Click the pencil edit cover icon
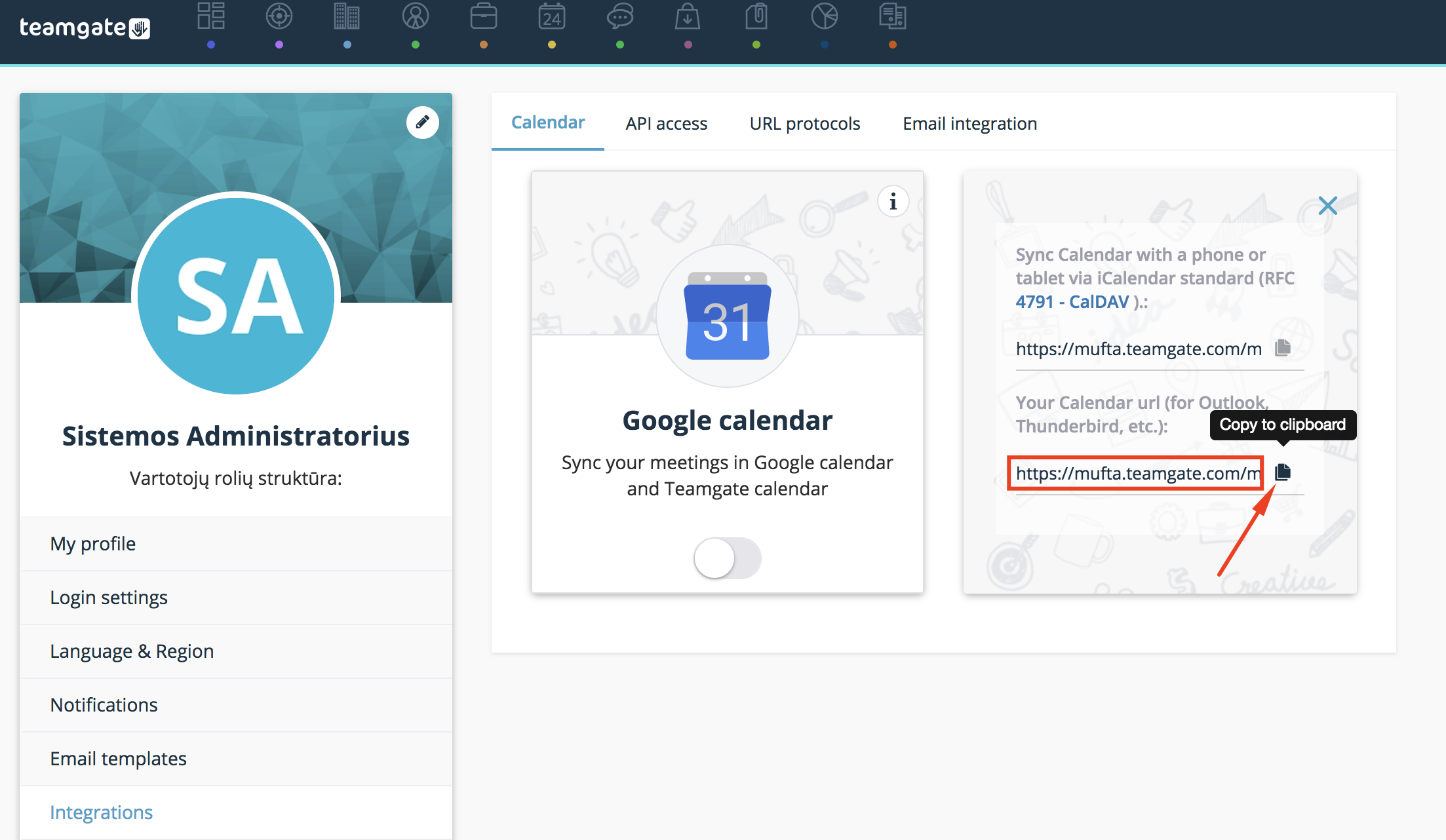This screenshot has width=1446, height=840. point(422,123)
